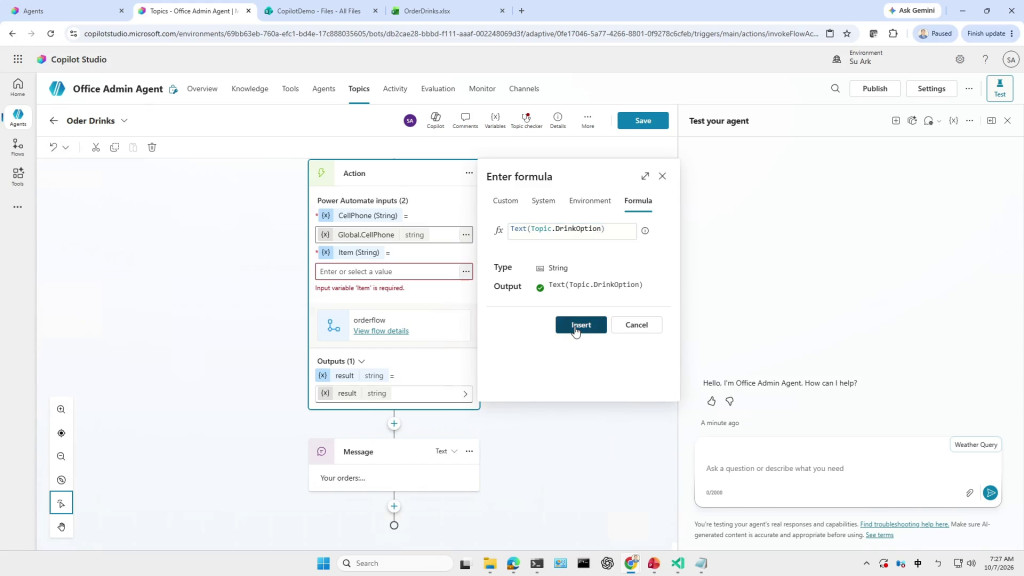Image resolution: width=1024 pixels, height=576 pixels.
Task: Open the Oder Drinks topic name dropdown
Action: point(124,121)
